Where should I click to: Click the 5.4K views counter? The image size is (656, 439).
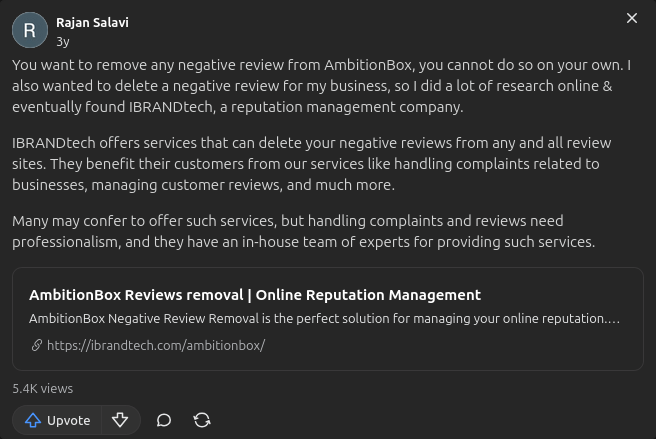pyautogui.click(x=42, y=388)
